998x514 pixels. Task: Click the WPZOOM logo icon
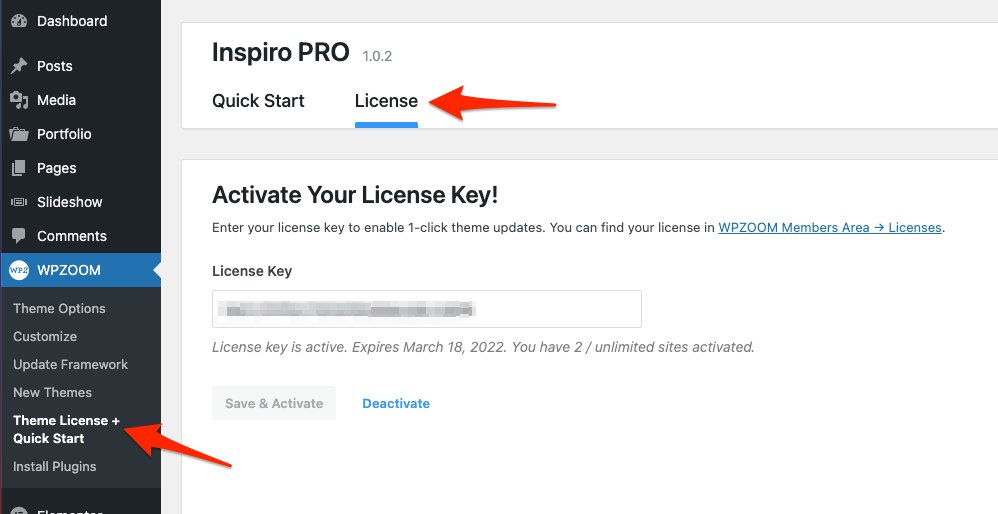click(x=19, y=270)
